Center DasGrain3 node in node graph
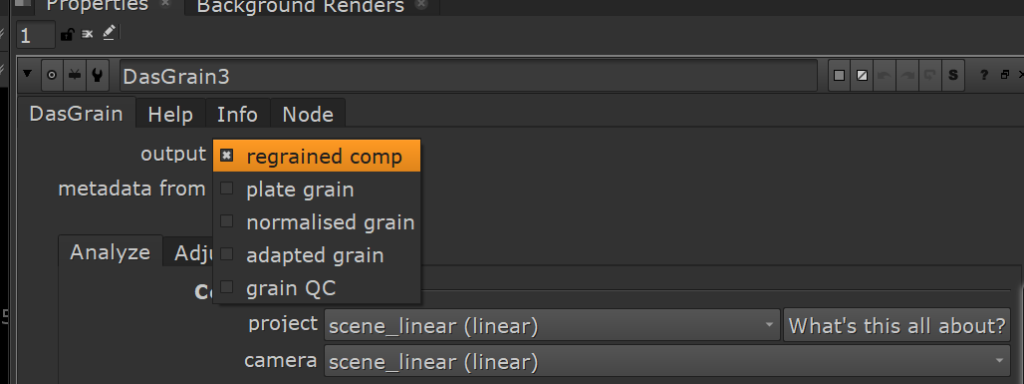Viewport: 1024px width, 384px height. pyautogui.click(x=52, y=76)
